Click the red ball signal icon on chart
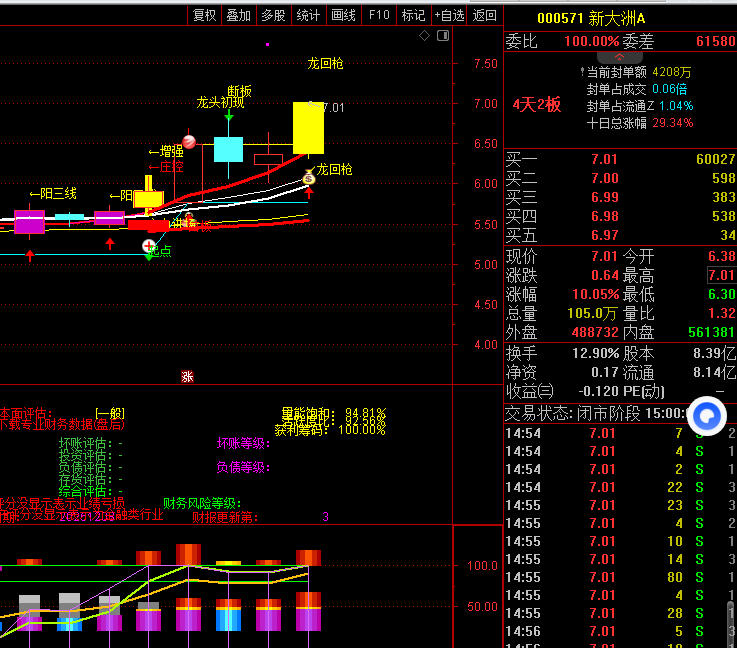737x648 pixels. click(x=188, y=142)
